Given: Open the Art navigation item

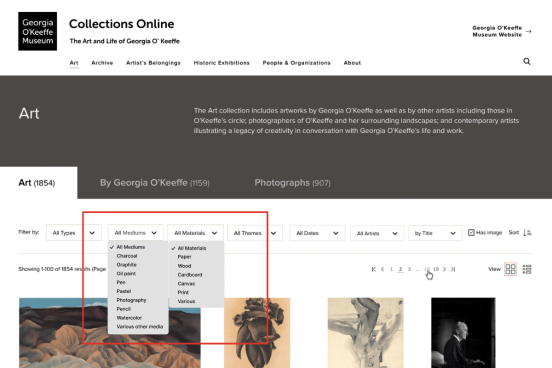Looking at the screenshot, I should (74, 63).
